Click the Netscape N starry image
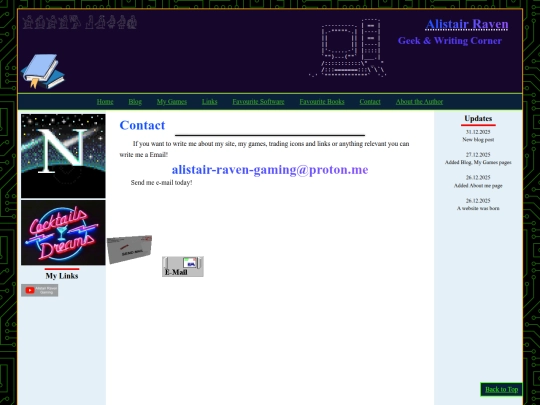Screen dimensions: 540x405 click(63, 156)
